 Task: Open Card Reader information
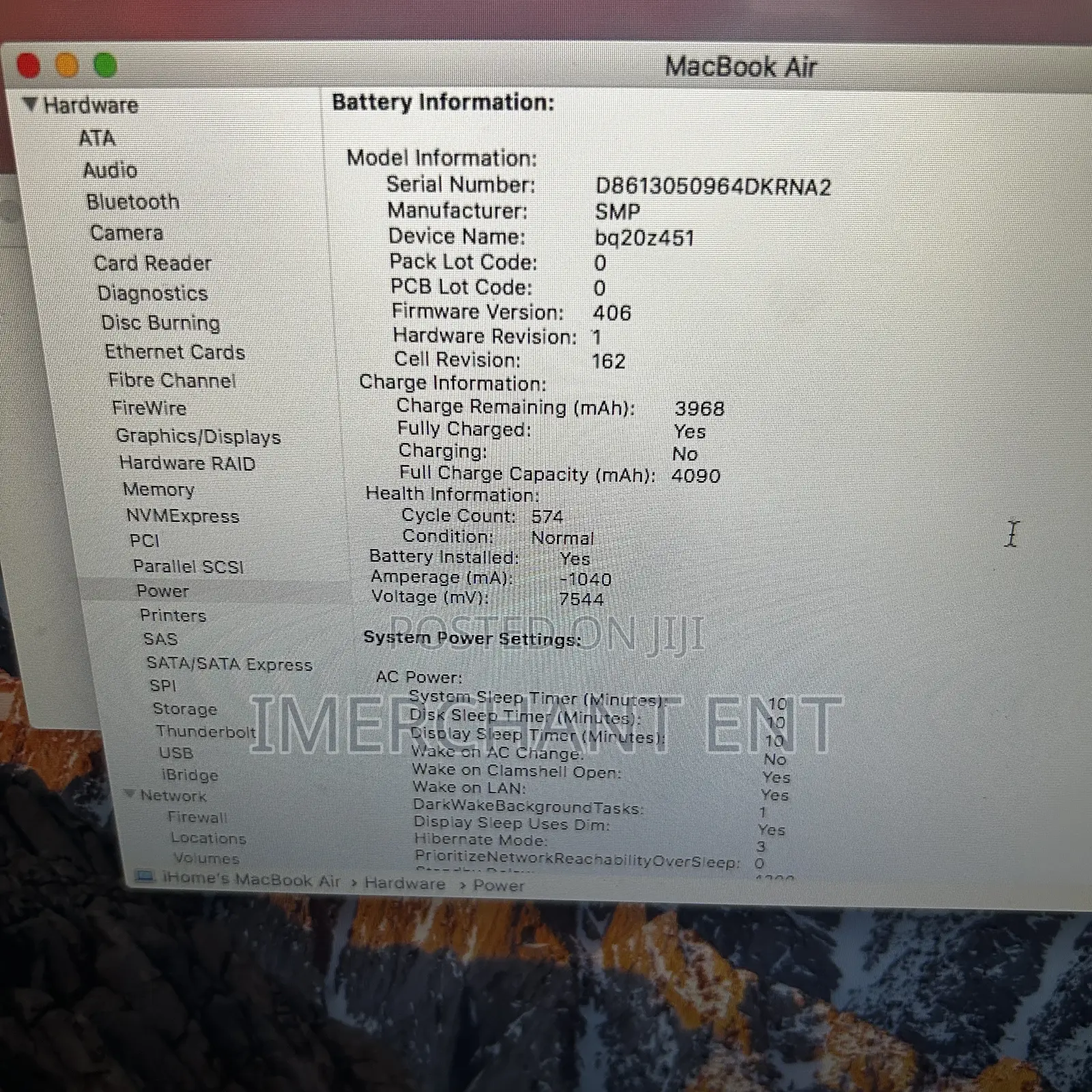(152, 263)
